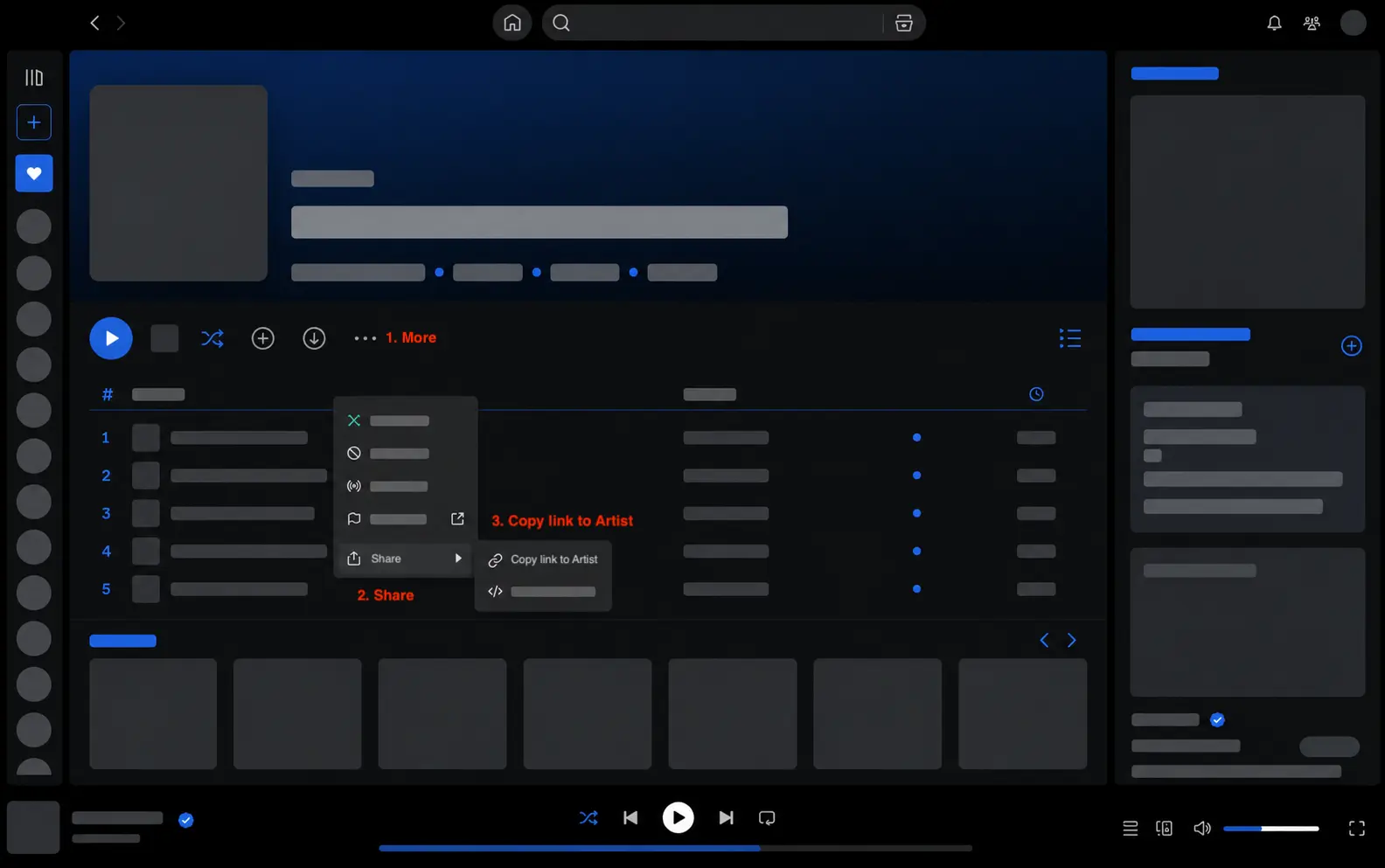Open the last album card in the carousel

coord(1023,714)
